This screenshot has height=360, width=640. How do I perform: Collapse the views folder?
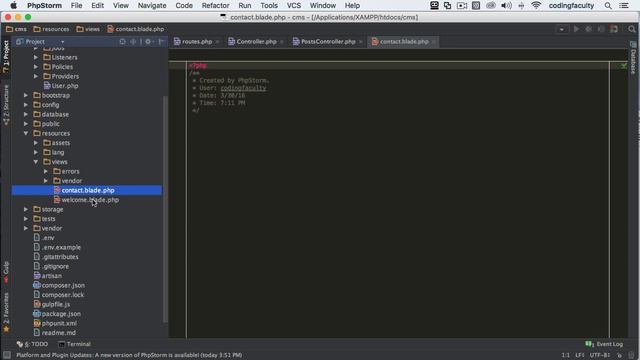click(x=36, y=162)
